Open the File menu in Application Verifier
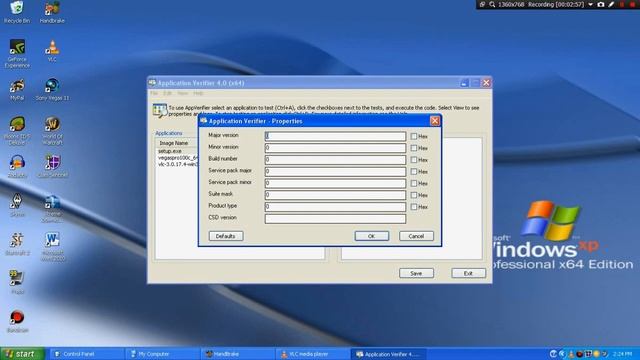640x360 pixels. click(x=154, y=93)
